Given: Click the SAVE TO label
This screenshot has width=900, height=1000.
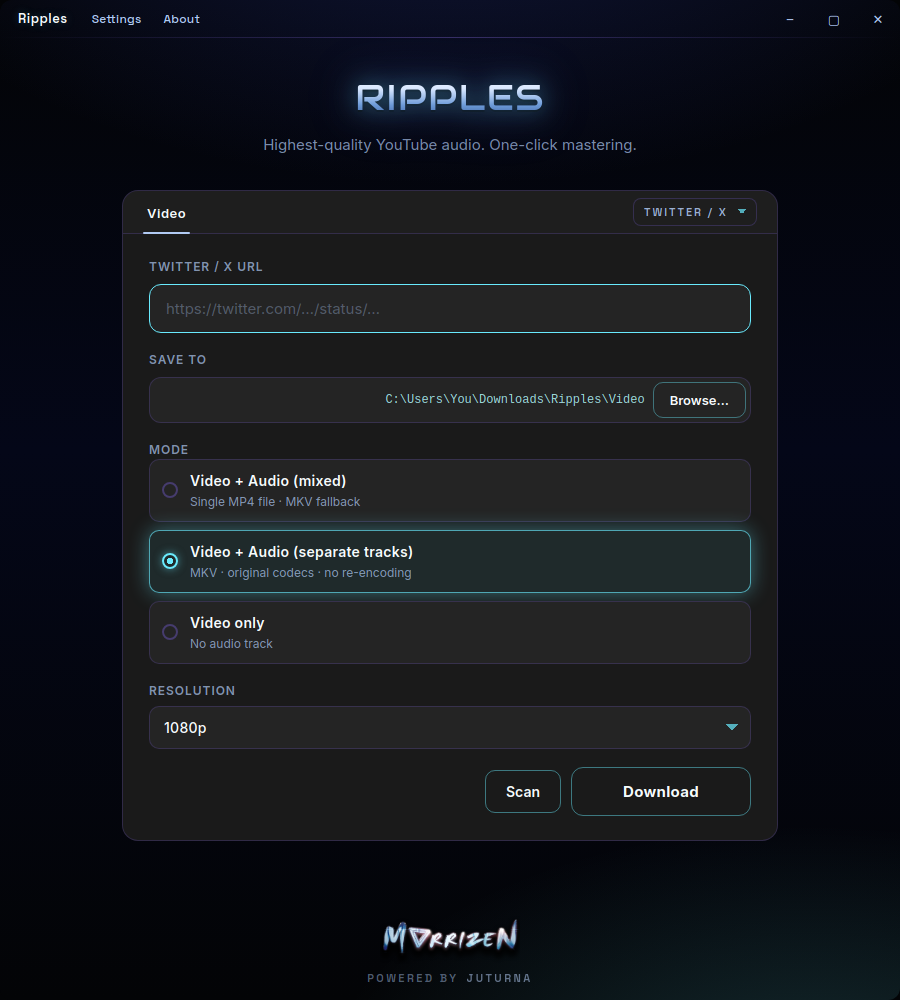Looking at the screenshot, I should [x=177, y=360].
